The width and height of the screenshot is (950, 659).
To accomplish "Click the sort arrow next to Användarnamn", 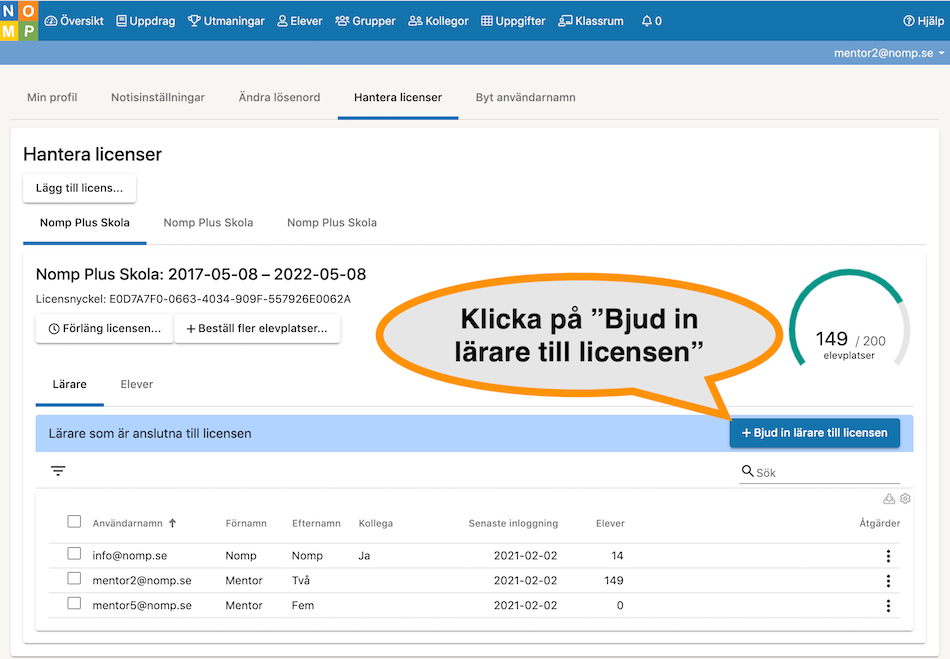I will coord(173,523).
